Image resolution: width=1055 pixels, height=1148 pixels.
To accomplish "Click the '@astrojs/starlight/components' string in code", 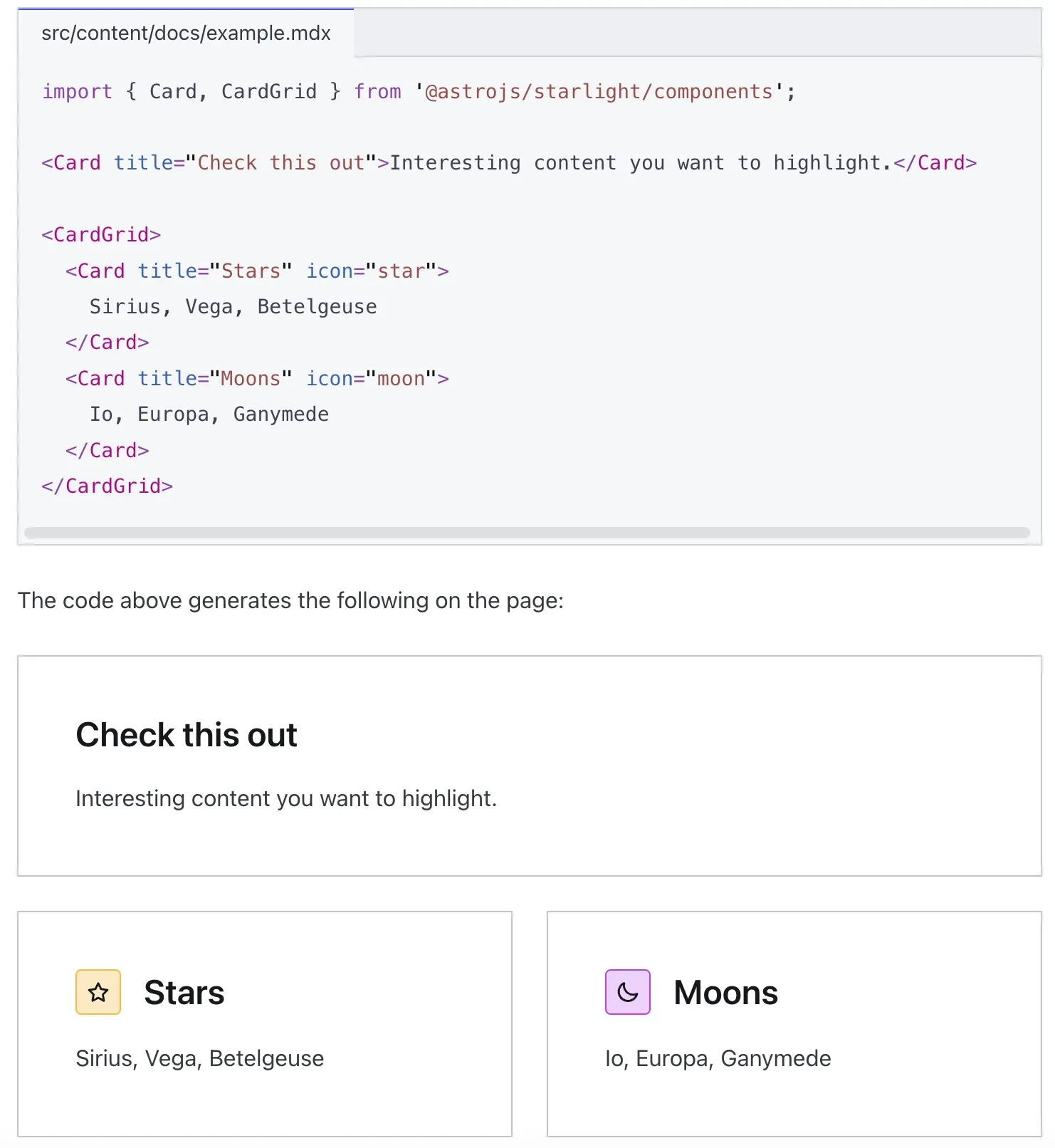I will 599,92.
